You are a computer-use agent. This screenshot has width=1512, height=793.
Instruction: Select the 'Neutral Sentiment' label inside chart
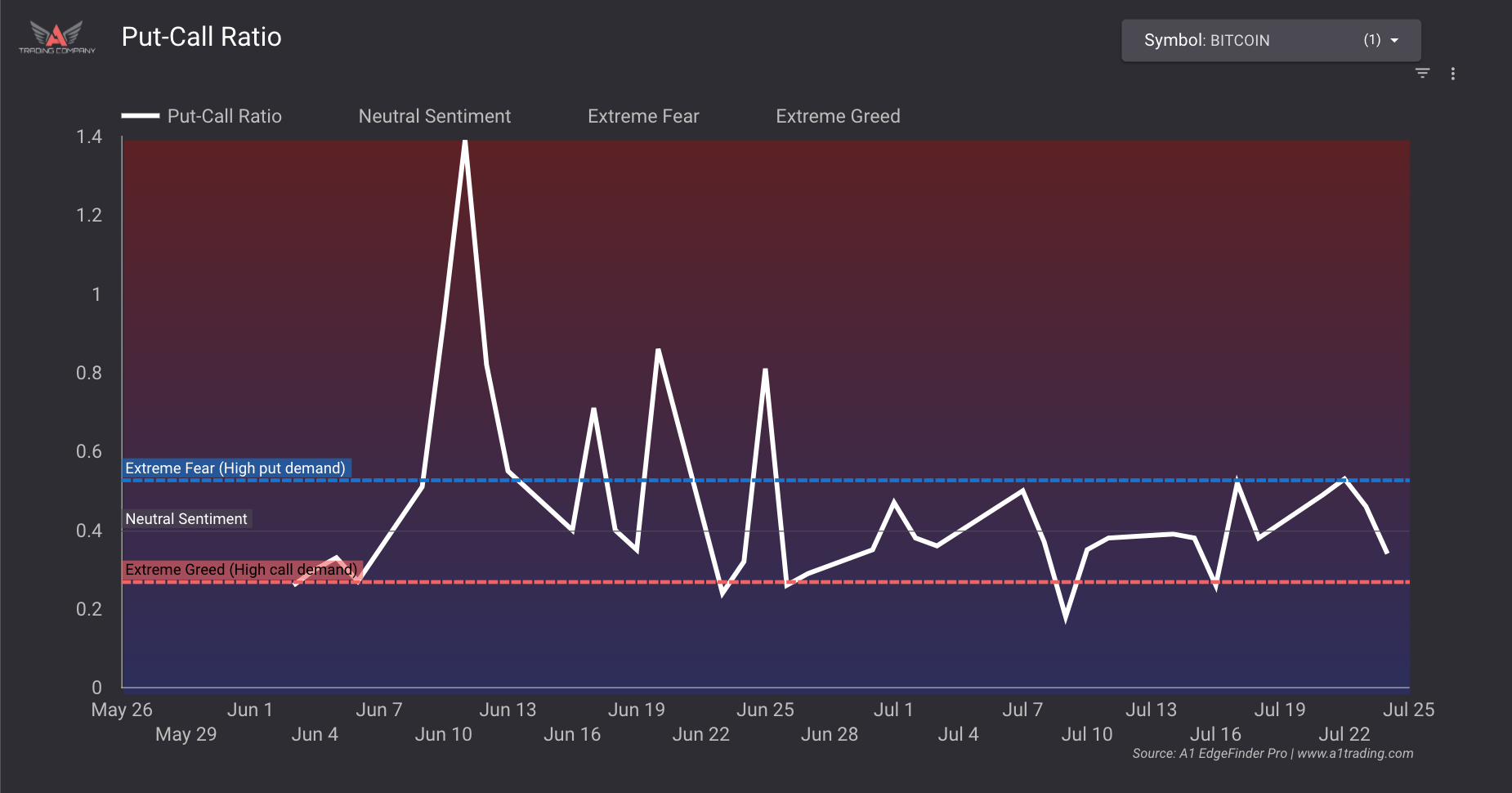point(186,519)
